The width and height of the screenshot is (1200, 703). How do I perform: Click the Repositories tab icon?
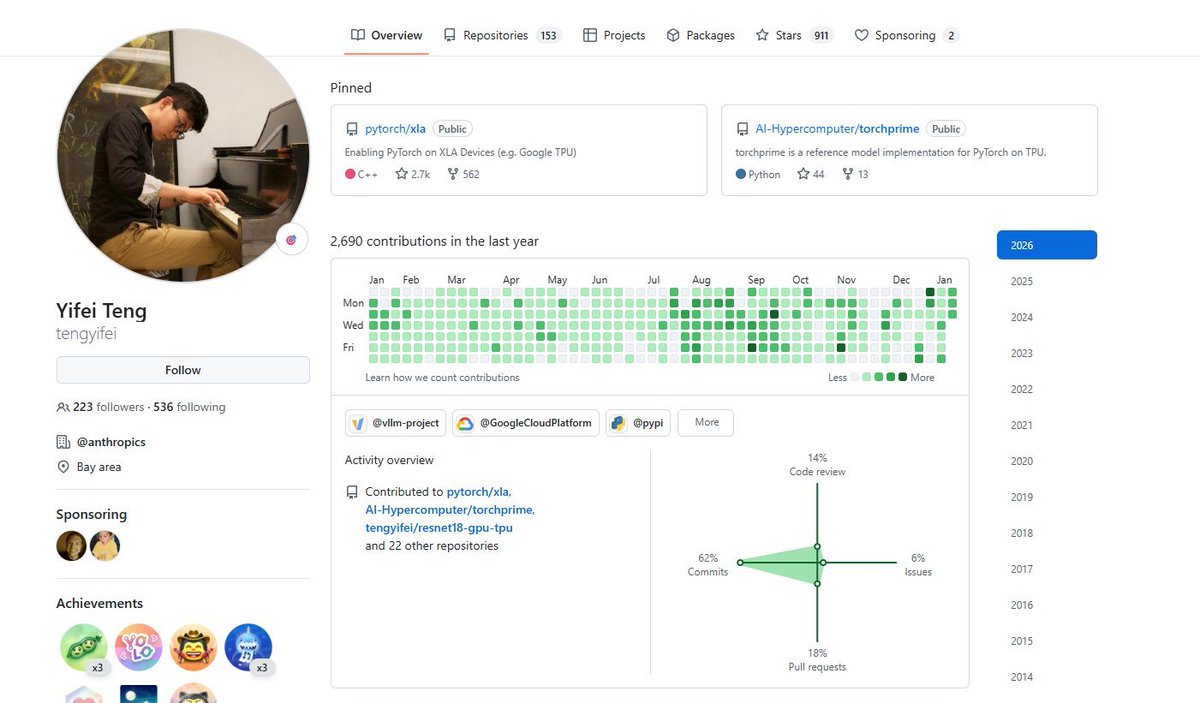tap(450, 35)
